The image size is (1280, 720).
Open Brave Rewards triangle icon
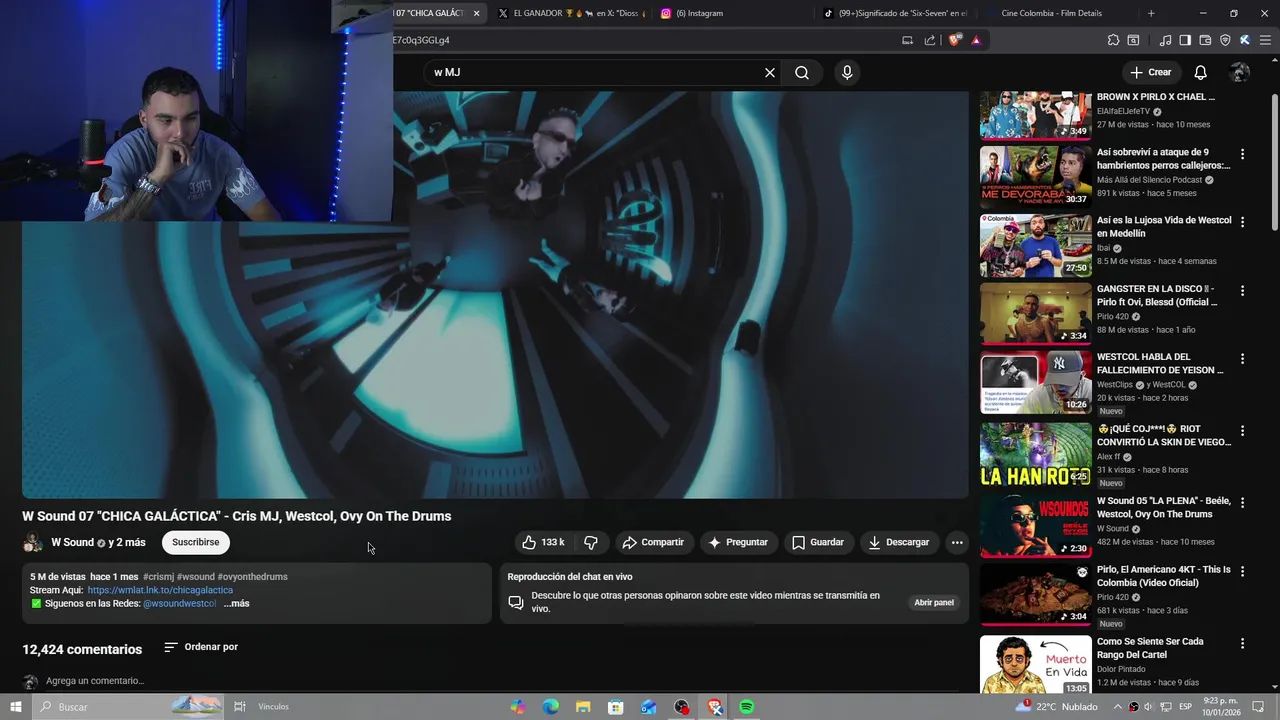tap(976, 40)
